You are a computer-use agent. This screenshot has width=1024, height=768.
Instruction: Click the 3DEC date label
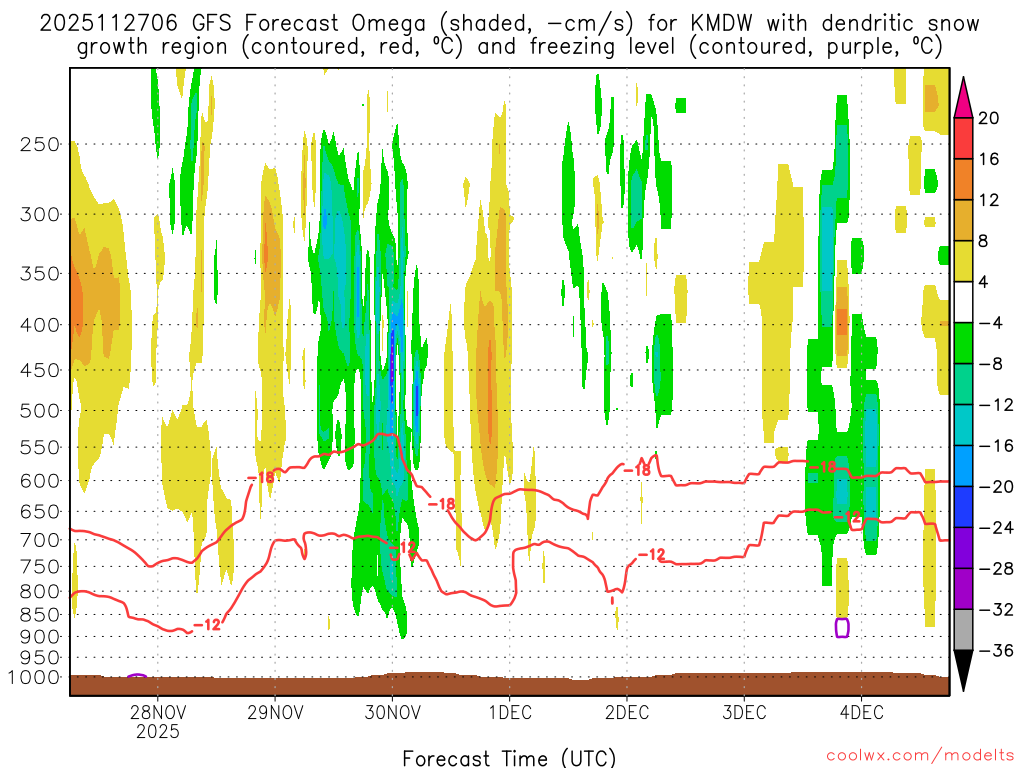[744, 712]
